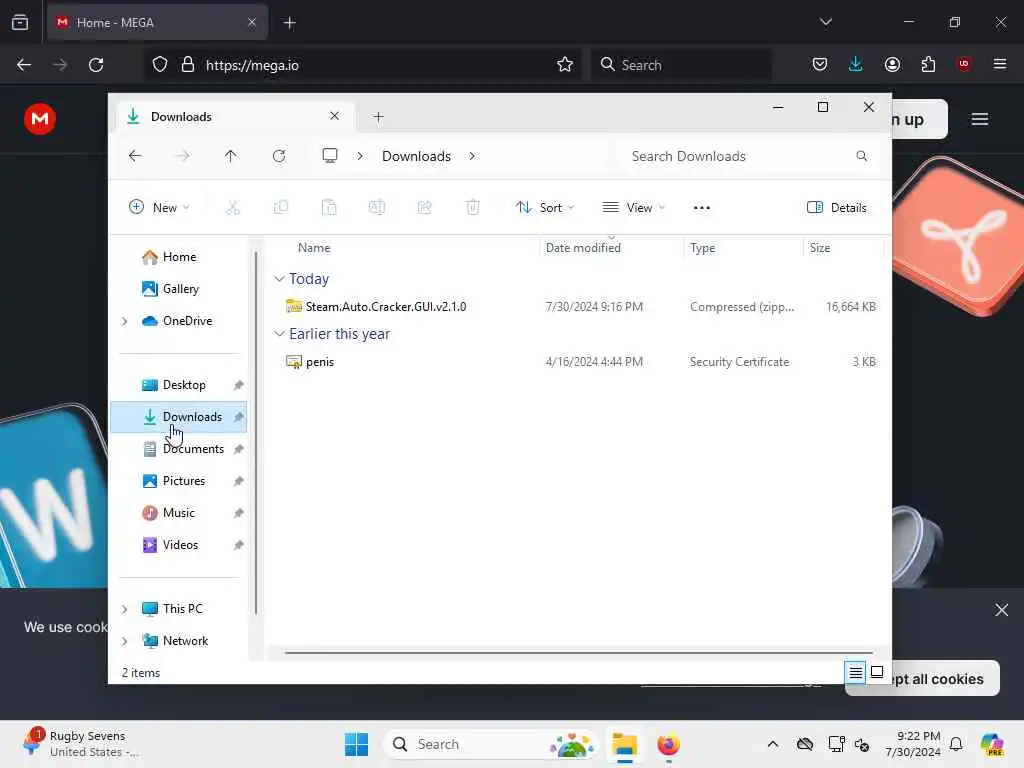Image resolution: width=1024 pixels, height=768 pixels.
Task: Select the Home - MEGA browser tab
Action: 157,22
